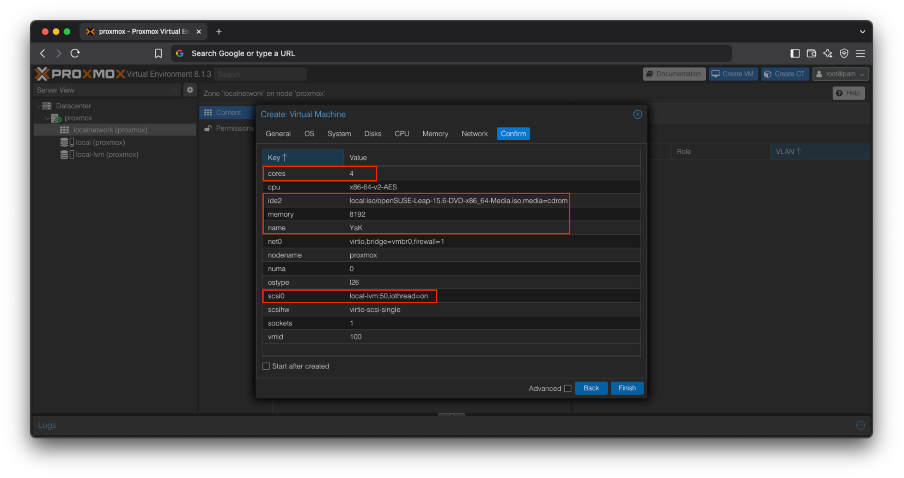
Task: Switch to the OS wizard tab
Action: (309, 134)
